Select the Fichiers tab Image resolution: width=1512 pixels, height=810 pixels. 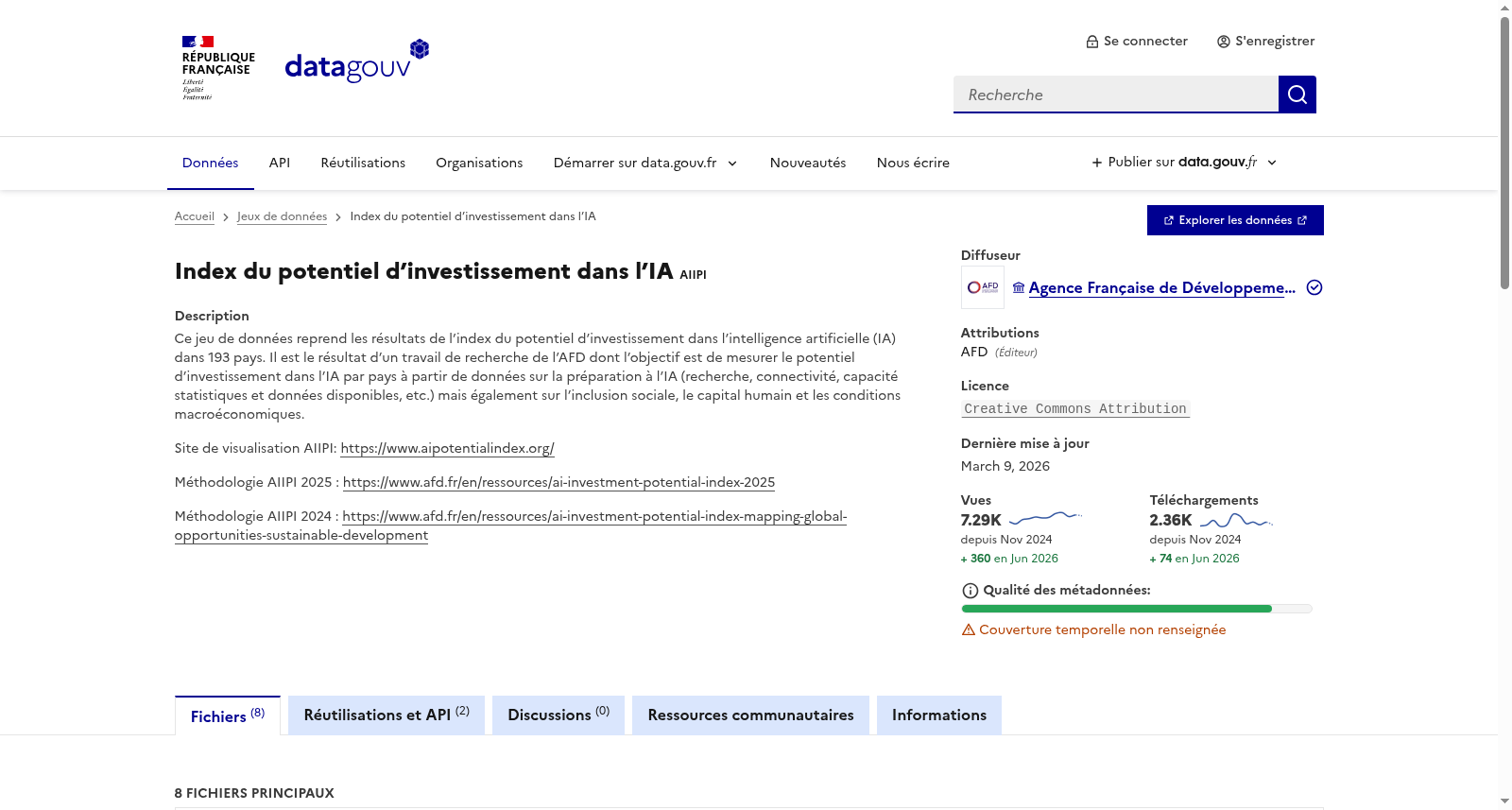pyautogui.click(x=228, y=715)
